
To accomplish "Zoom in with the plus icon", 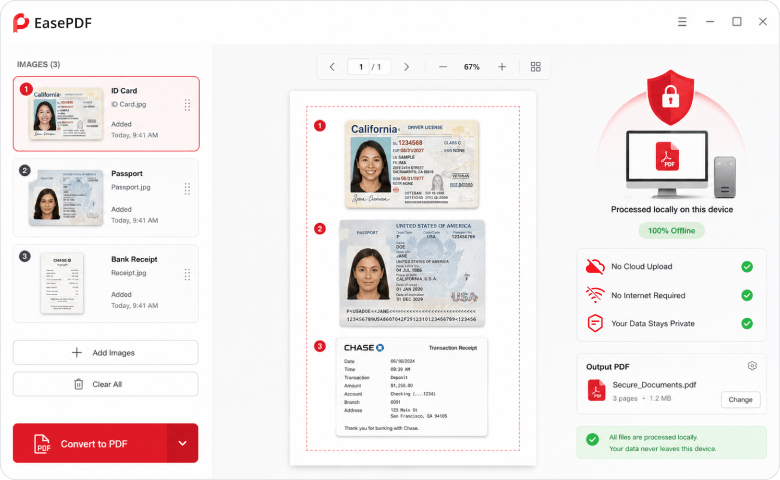I will click(x=502, y=67).
